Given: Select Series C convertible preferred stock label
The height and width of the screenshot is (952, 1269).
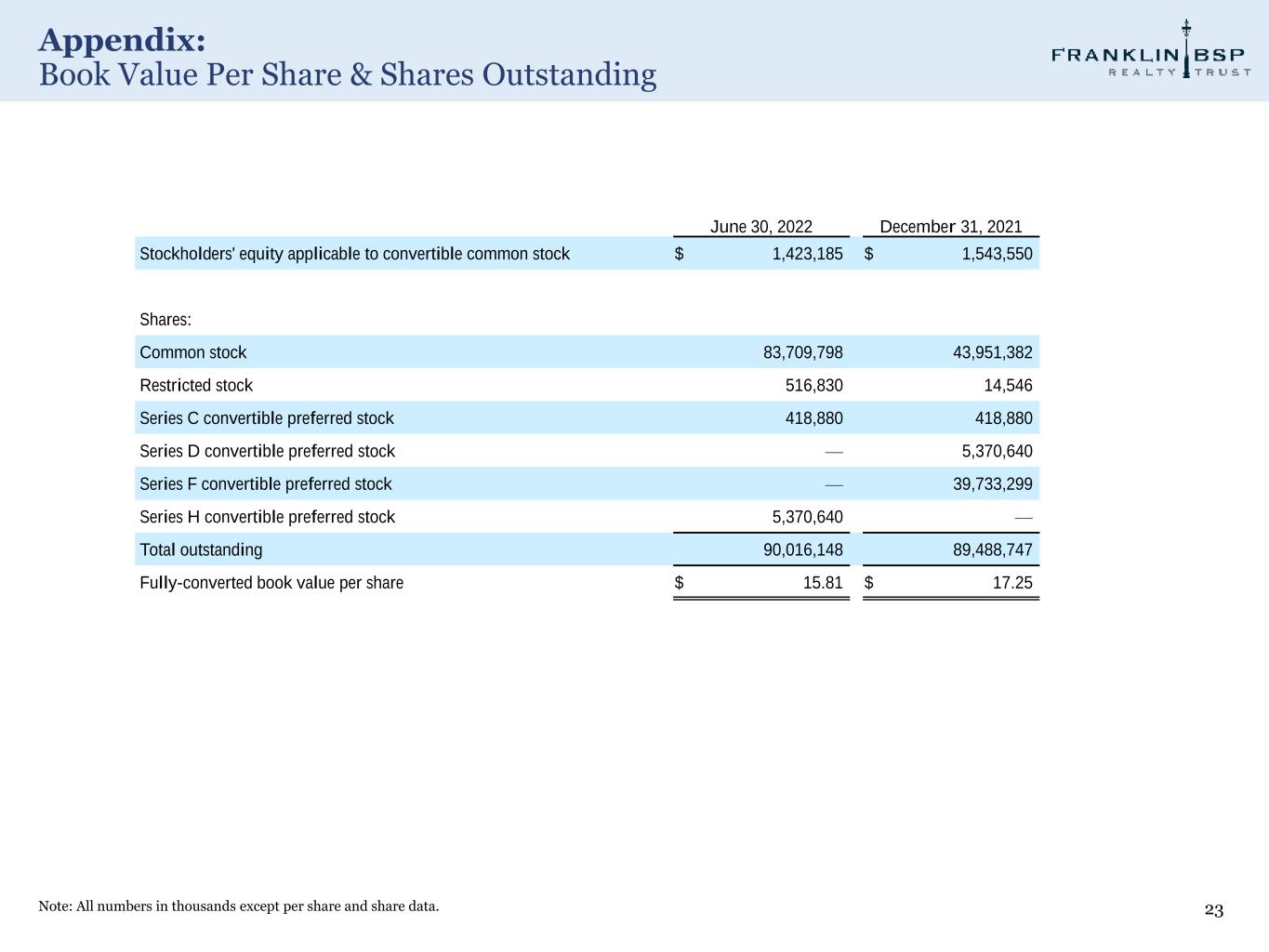Looking at the screenshot, I should pyautogui.click(x=267, y=418).
